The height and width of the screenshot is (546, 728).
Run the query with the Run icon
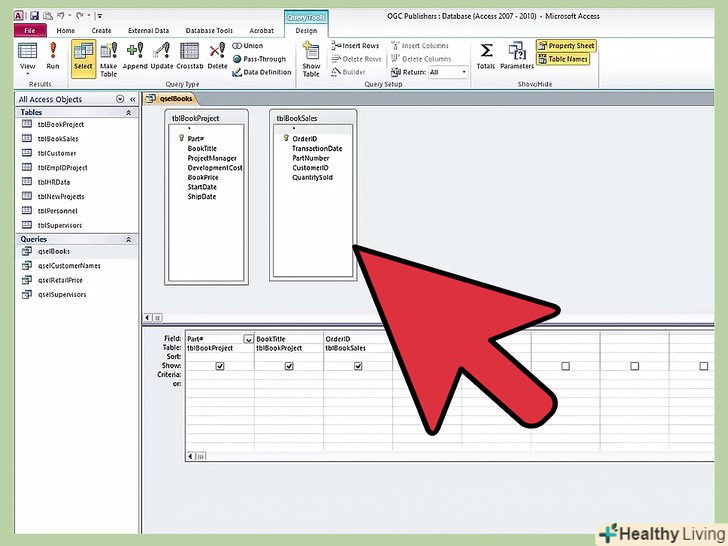tap(53, 51)
